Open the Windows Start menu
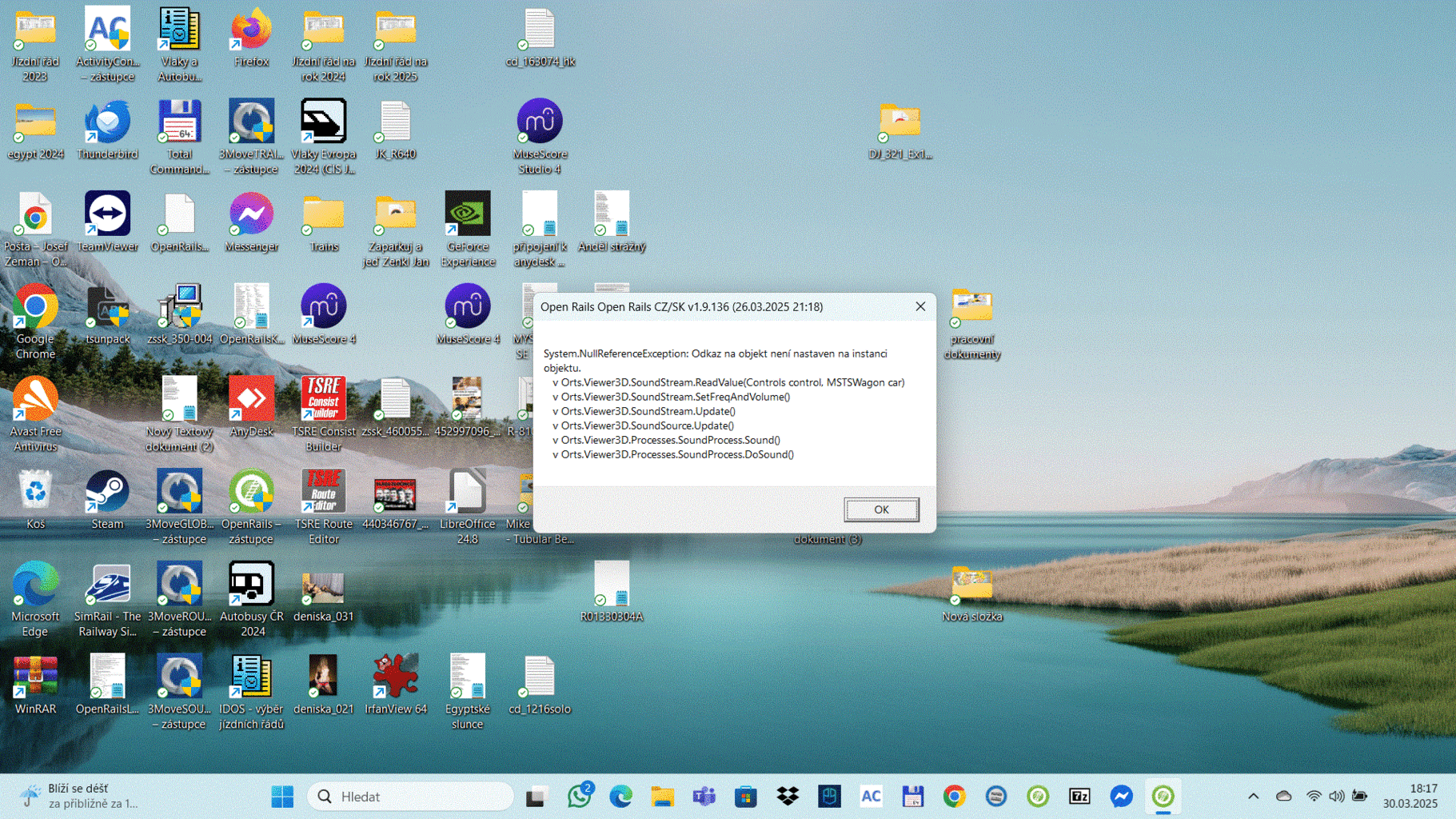 [x=282, y=797]
